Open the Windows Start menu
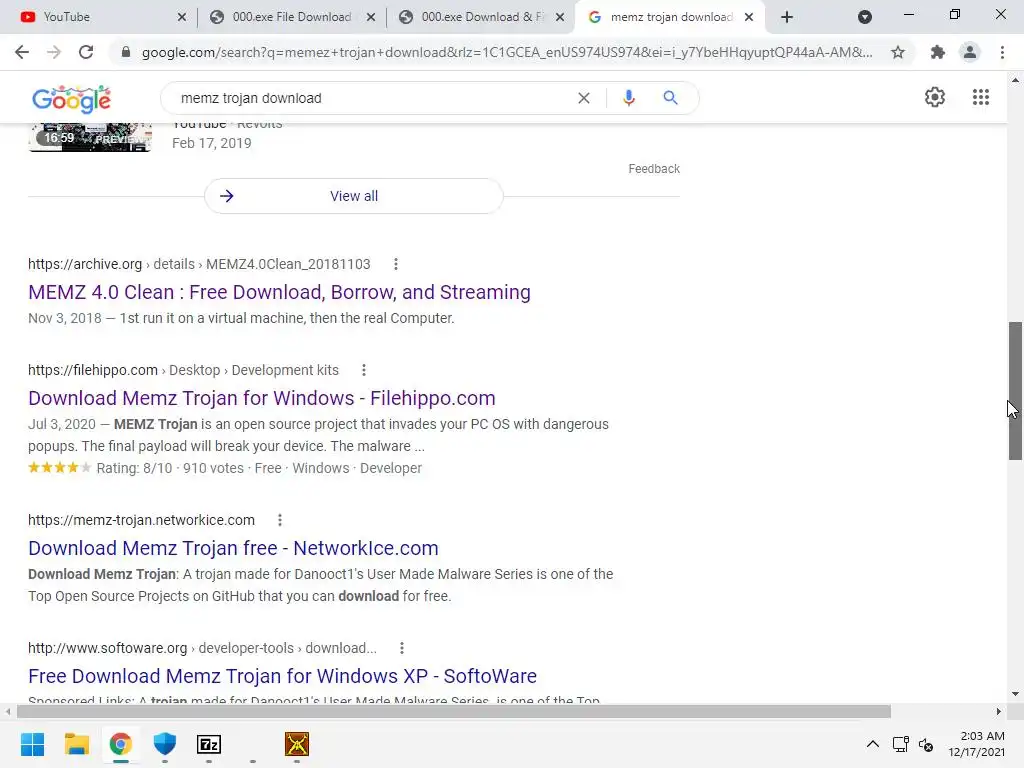 pyautogui.click(x=32, y=744)
